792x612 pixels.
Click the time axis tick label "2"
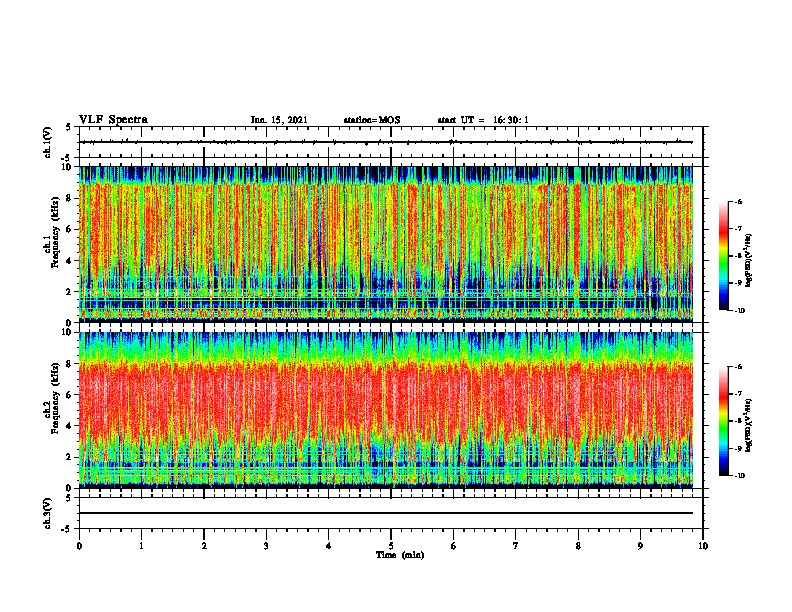coord(204,546)
